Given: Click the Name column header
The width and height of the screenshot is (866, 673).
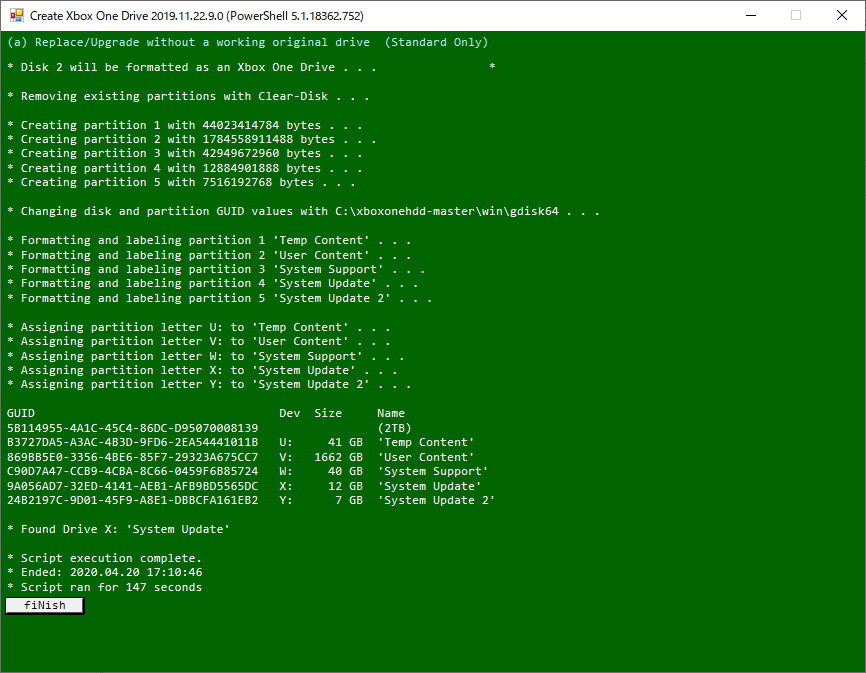Looking at the screenshot, I should (391, 414).
